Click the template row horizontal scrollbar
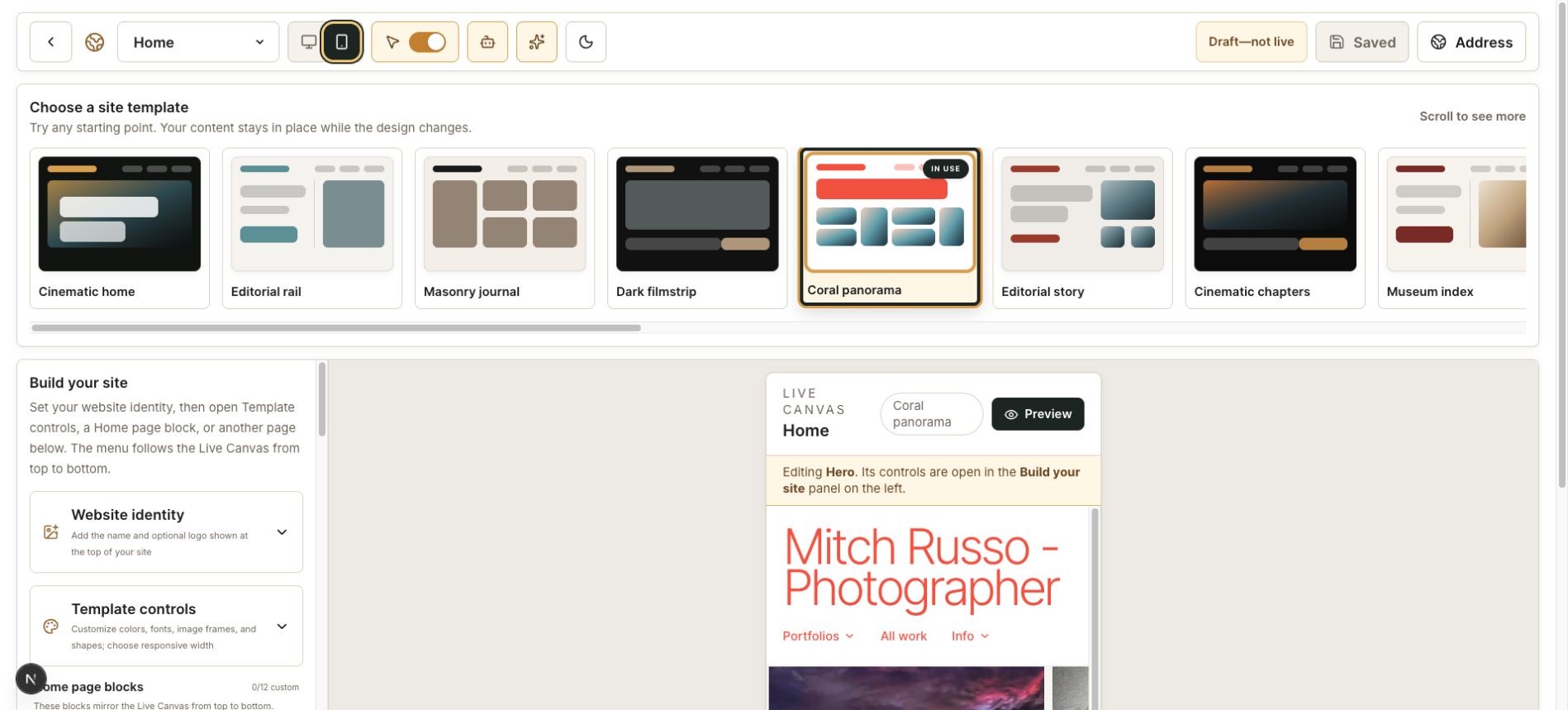Screen dimensions: 1568x710 [x=336, y=328]
